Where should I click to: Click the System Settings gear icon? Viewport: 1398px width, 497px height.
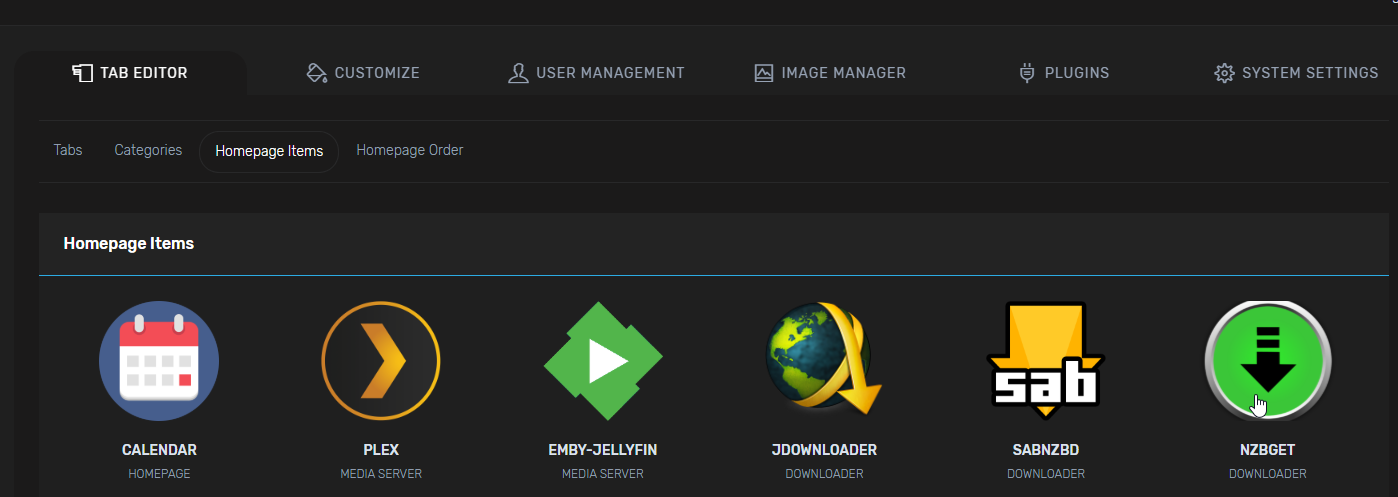click(1224, 73)
